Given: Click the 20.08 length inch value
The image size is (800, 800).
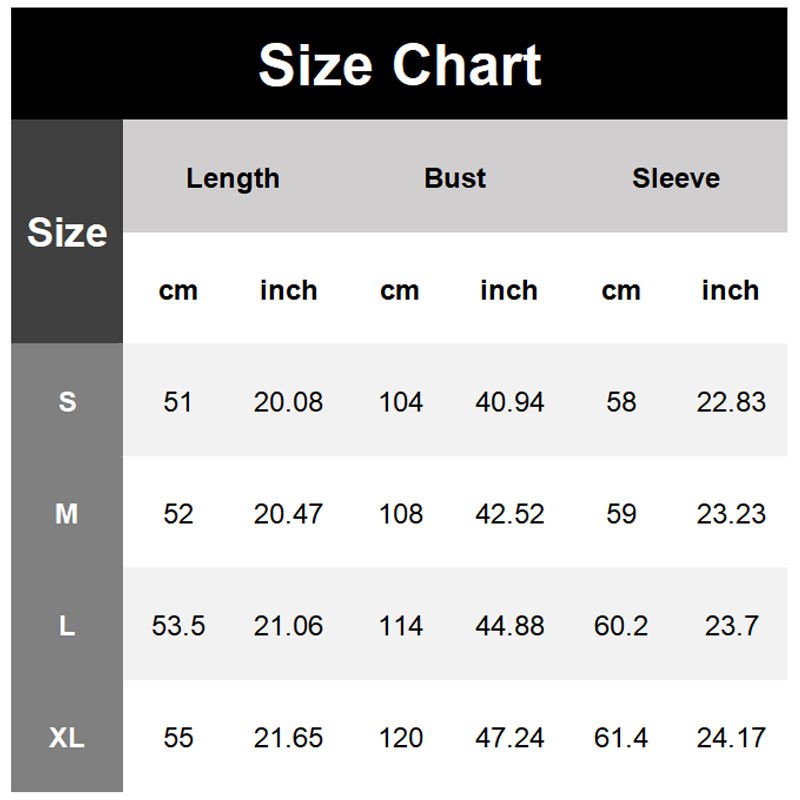Looking at the screenshot, I should pos(288,402).
